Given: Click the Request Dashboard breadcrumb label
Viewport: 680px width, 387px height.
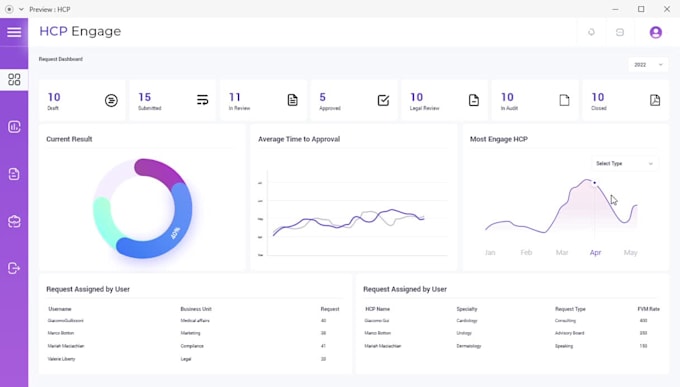Looking at the screenshot, I should pyautogui.click(x=61, y=59).
